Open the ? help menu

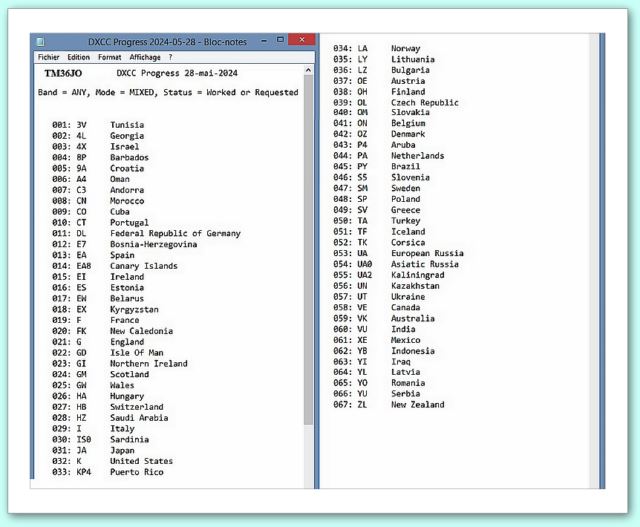coord(170,57)
